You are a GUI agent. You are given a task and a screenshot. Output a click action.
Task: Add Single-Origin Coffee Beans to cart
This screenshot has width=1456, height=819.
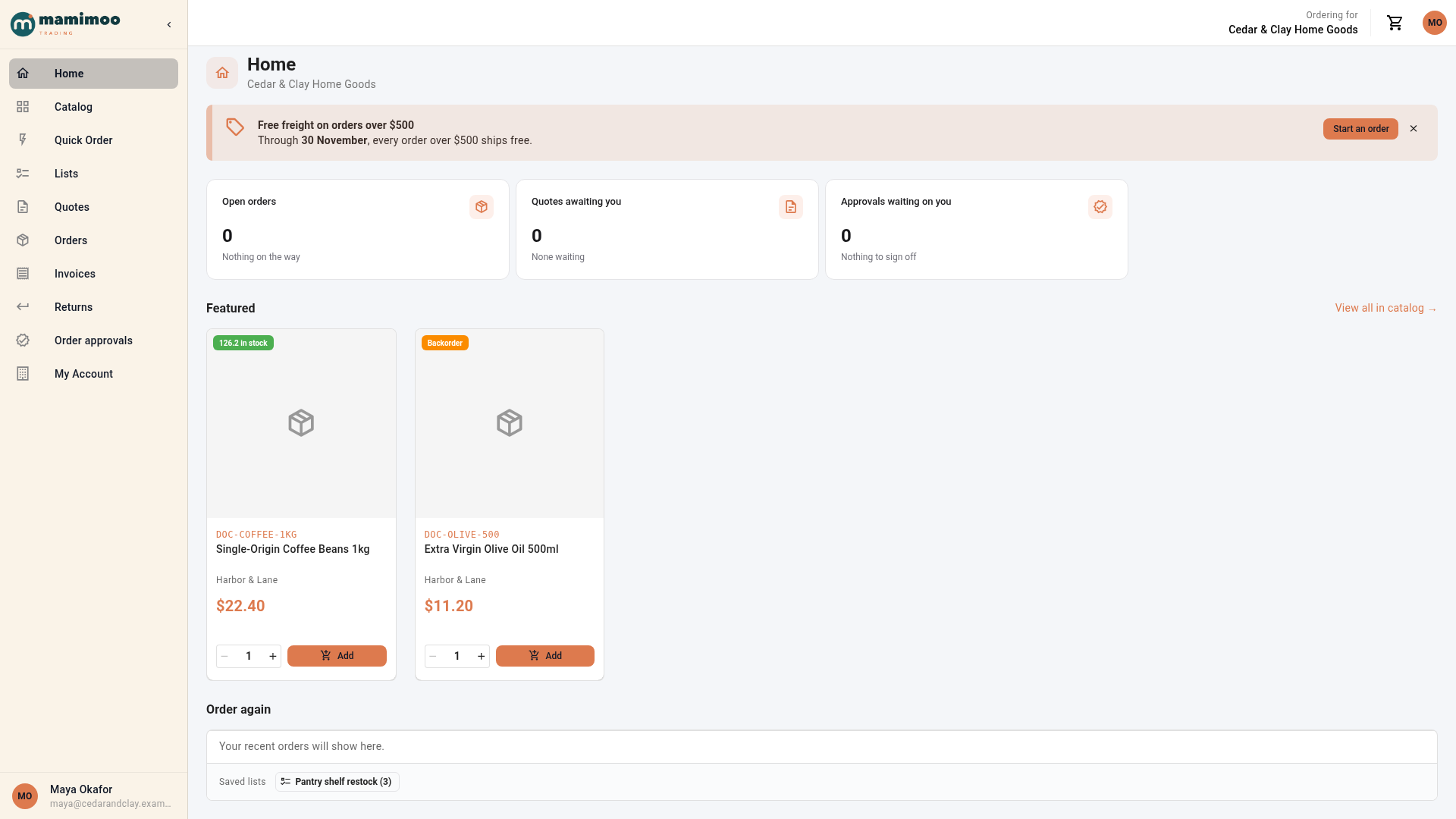click(x=337, y=656)
